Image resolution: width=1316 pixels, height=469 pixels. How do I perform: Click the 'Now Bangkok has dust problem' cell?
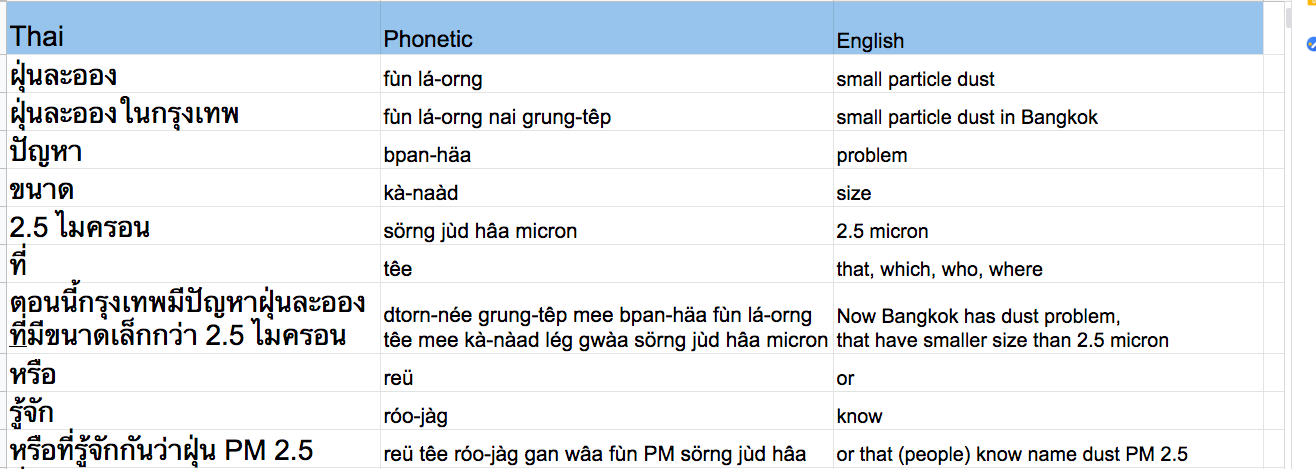1048,321
